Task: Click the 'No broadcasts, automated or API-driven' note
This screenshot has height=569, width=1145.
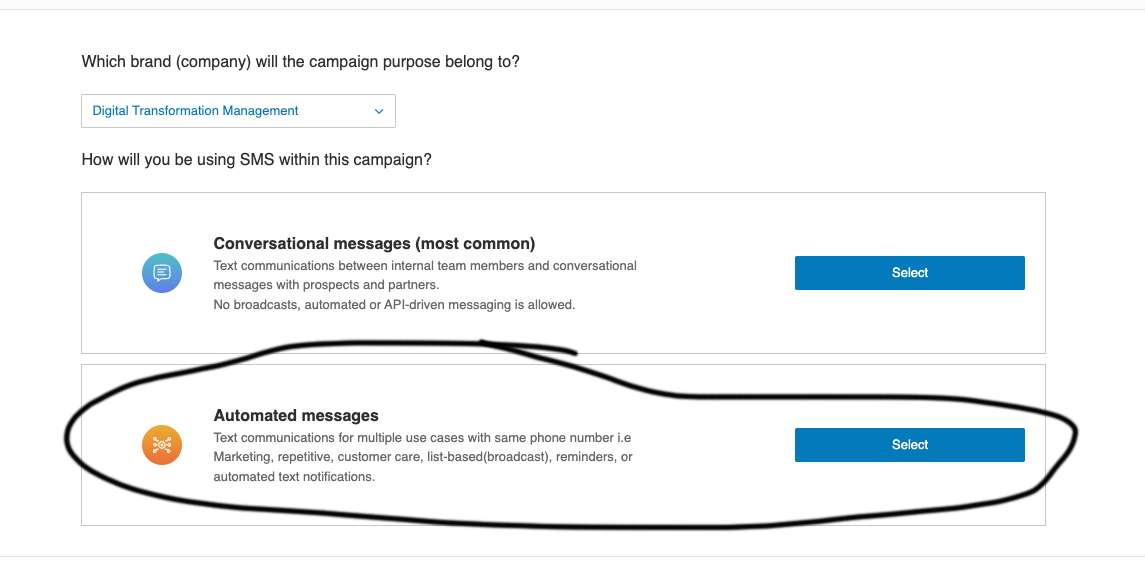Action: tap(394, 305)
